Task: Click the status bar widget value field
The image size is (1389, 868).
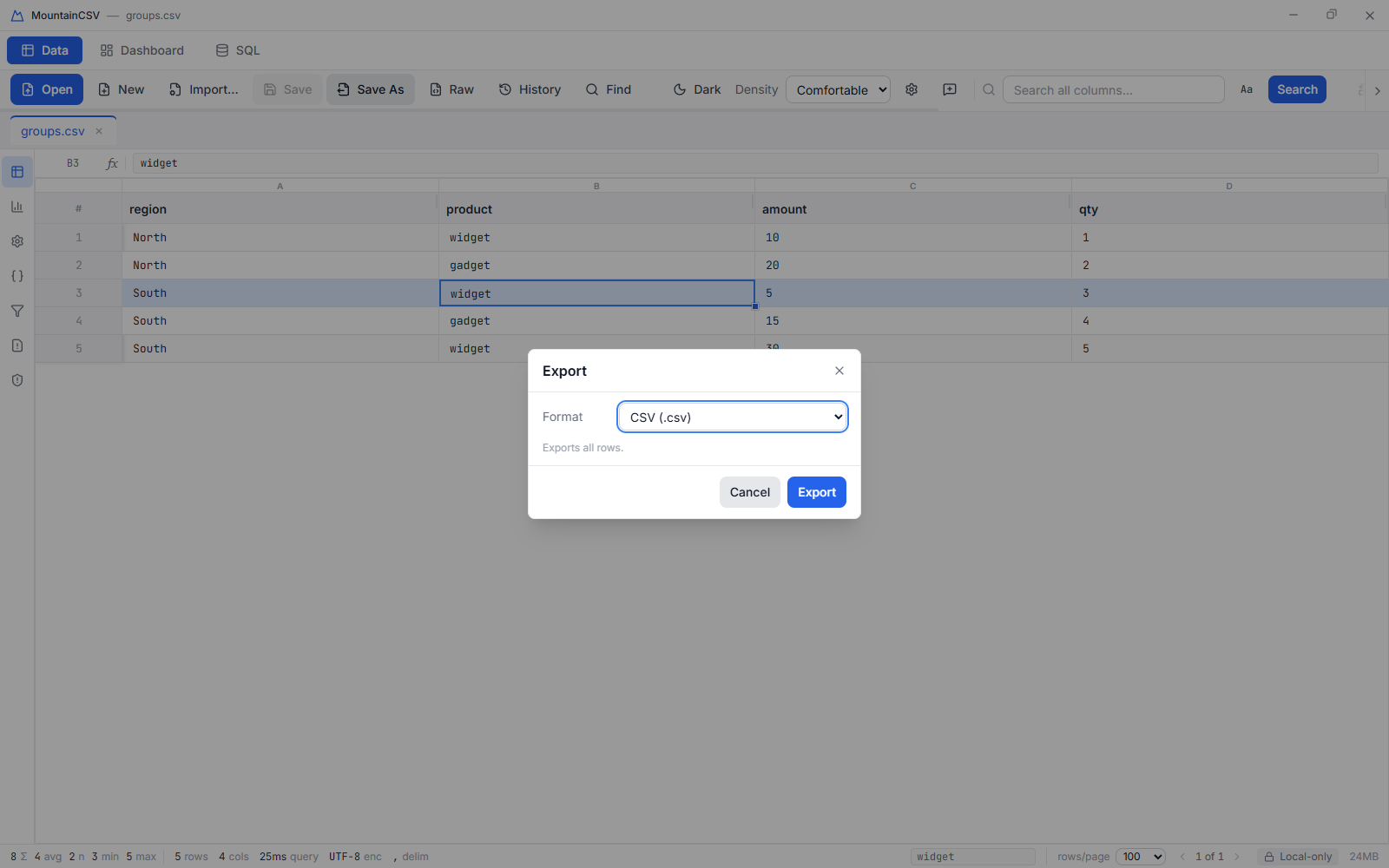Action: [x=973, y=857]
